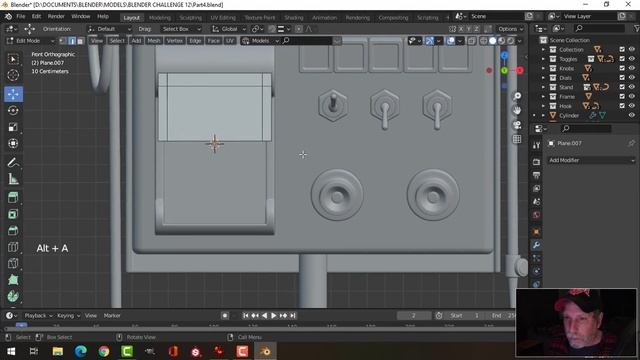Open the Vertex menu in viewport header
This screenshot has height=360, width=640.
tap(175, 41)
